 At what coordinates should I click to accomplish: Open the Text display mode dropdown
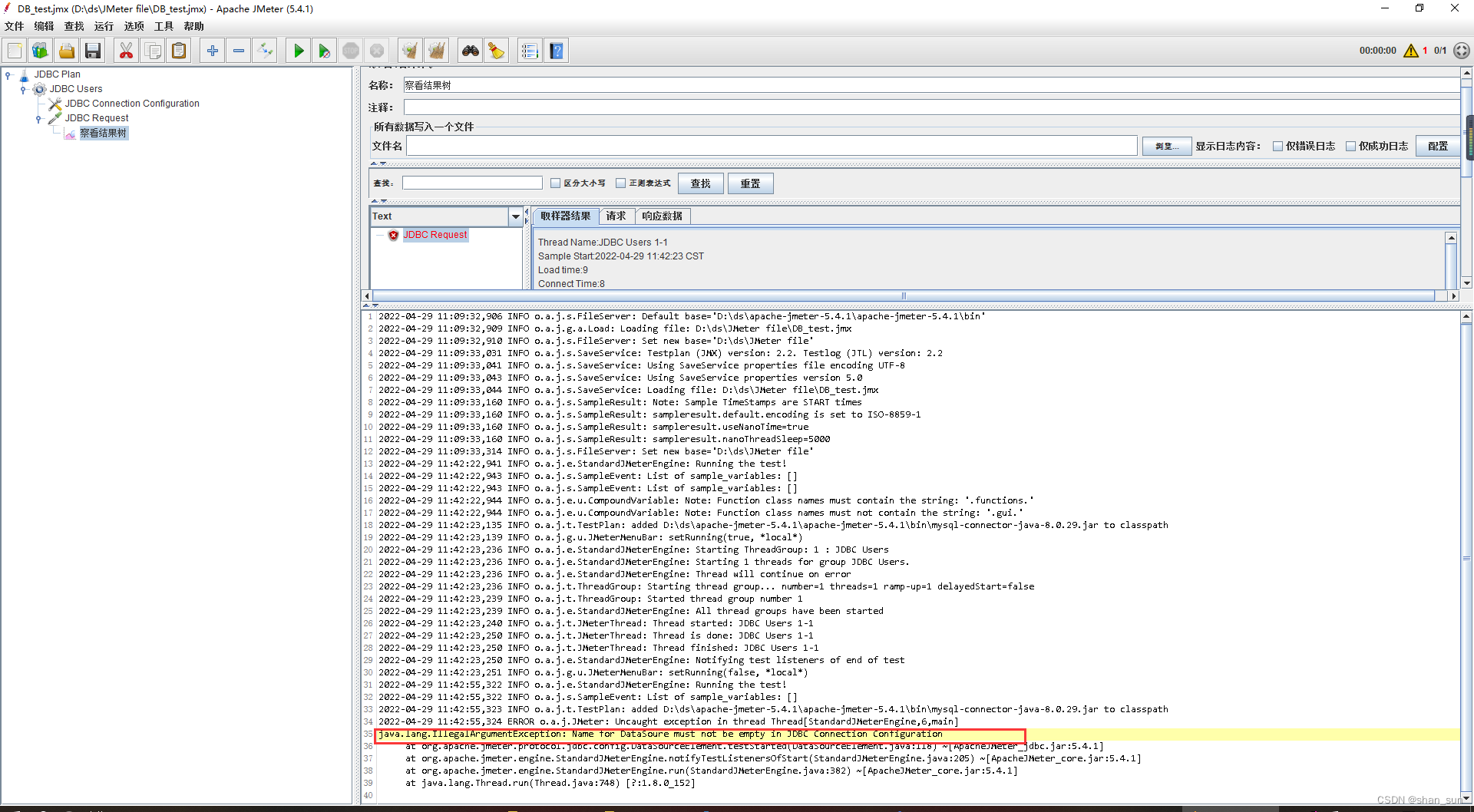[x=514, y=216]
